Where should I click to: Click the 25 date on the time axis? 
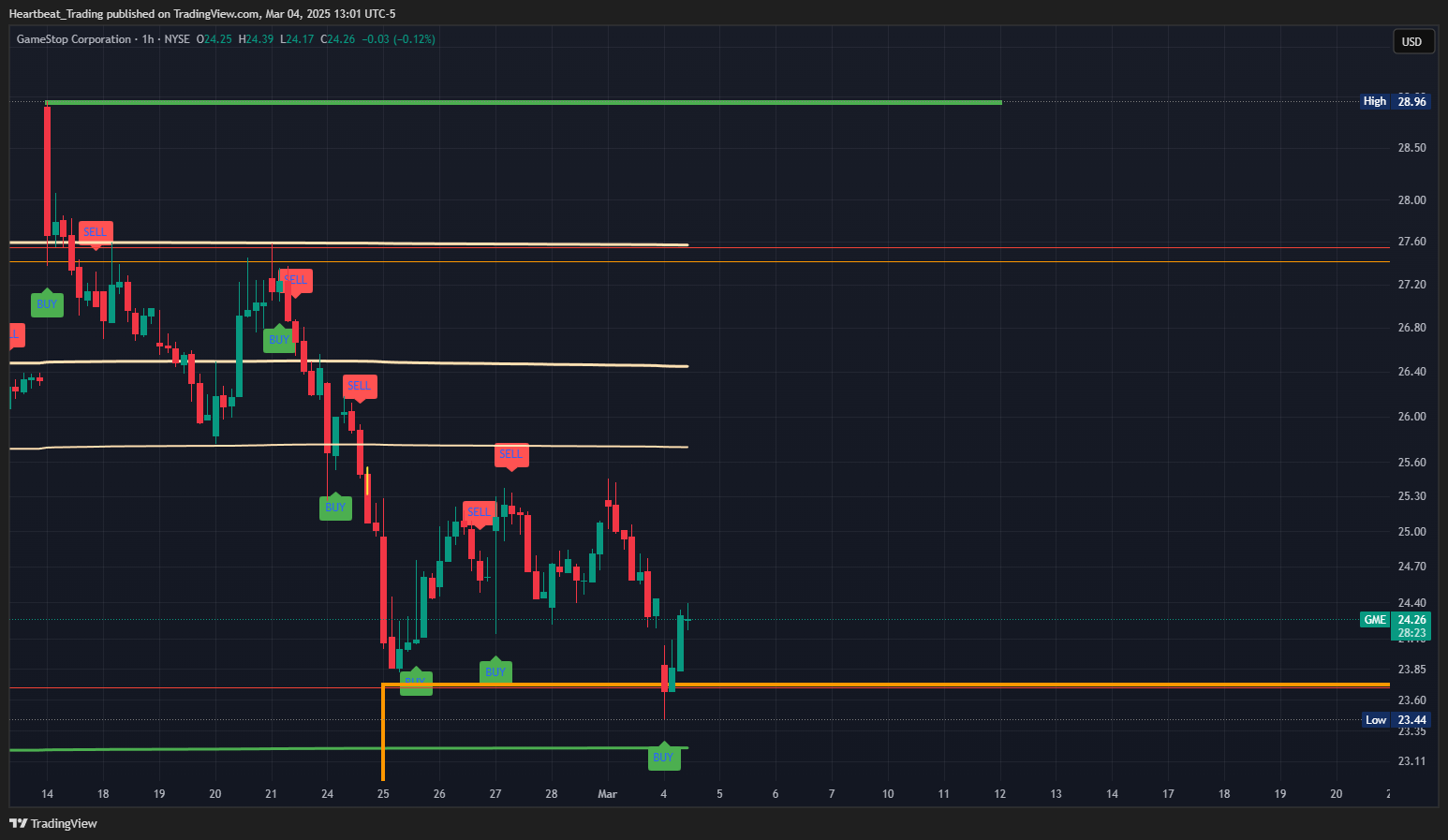coord(383,794)
